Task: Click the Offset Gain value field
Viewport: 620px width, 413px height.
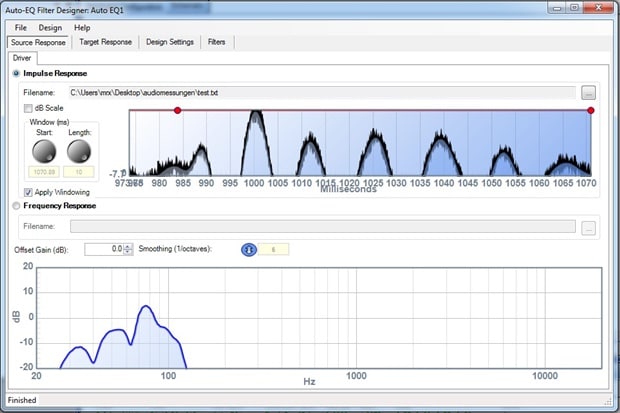Action: coord(104,249)
